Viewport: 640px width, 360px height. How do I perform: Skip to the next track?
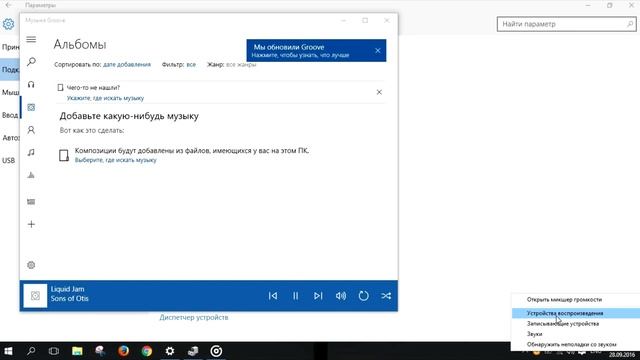[x=318, y=296]
